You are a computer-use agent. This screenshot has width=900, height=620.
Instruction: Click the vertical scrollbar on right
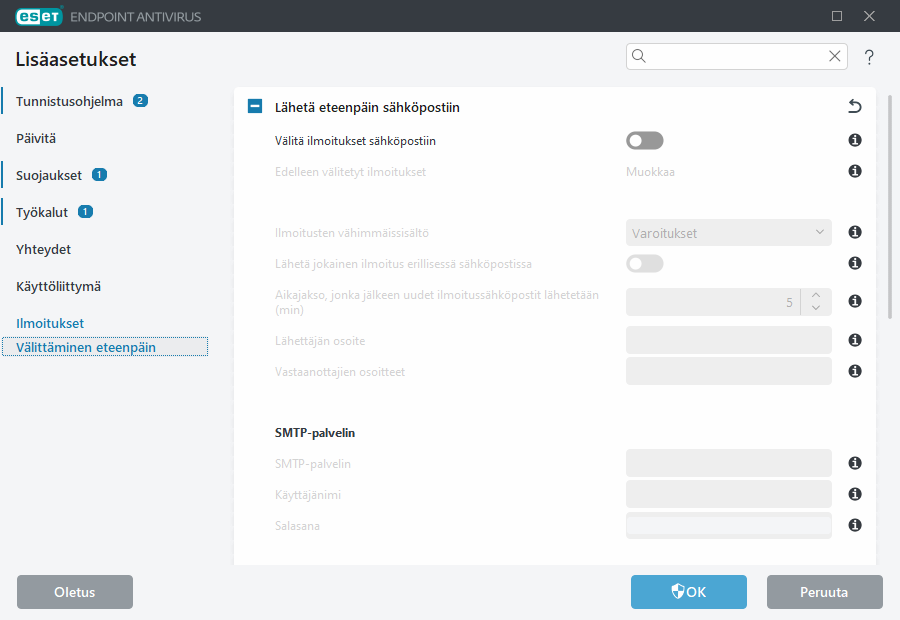(x=890, y=207)
